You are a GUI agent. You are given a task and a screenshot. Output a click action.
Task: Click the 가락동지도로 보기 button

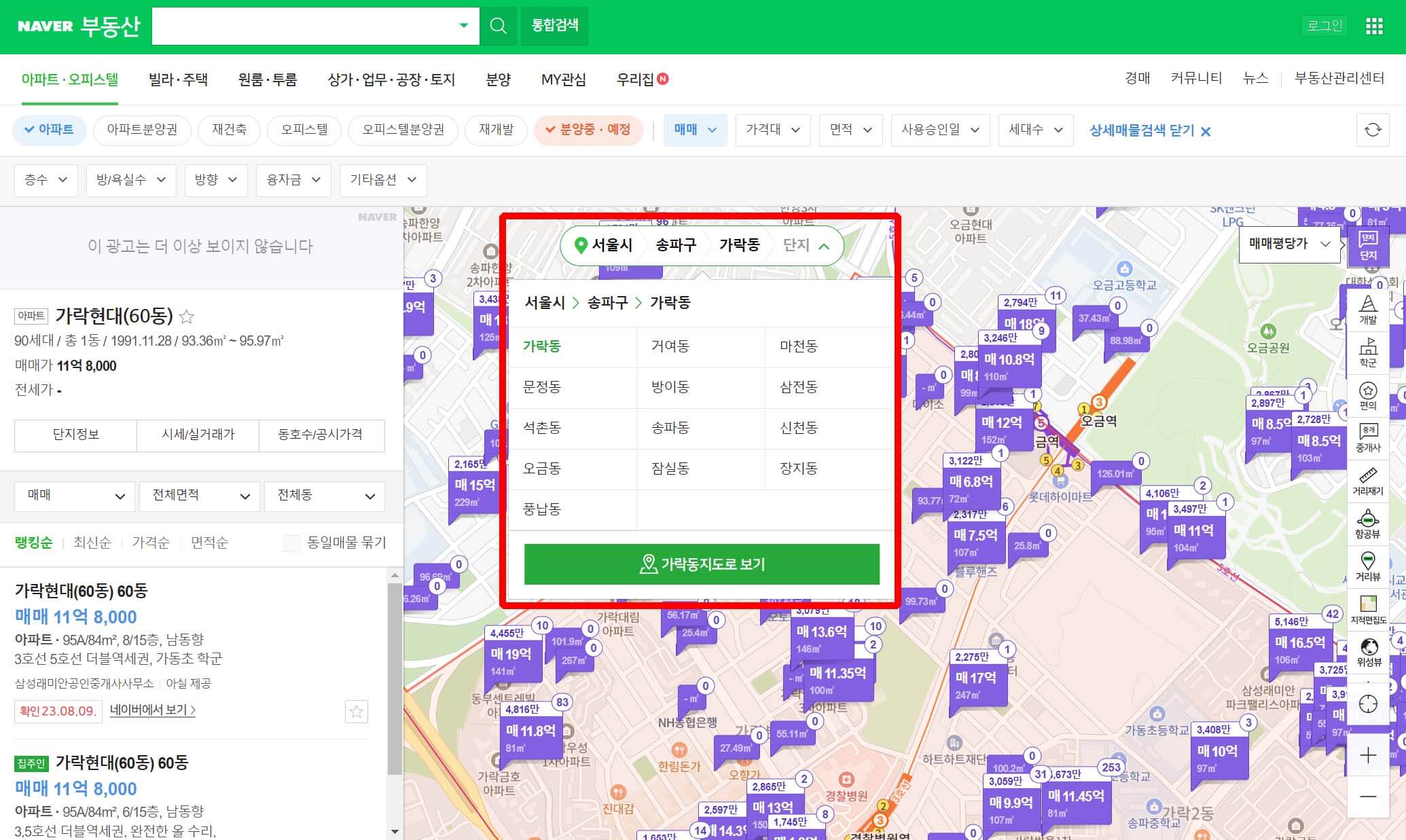click(x=702, y=564)
